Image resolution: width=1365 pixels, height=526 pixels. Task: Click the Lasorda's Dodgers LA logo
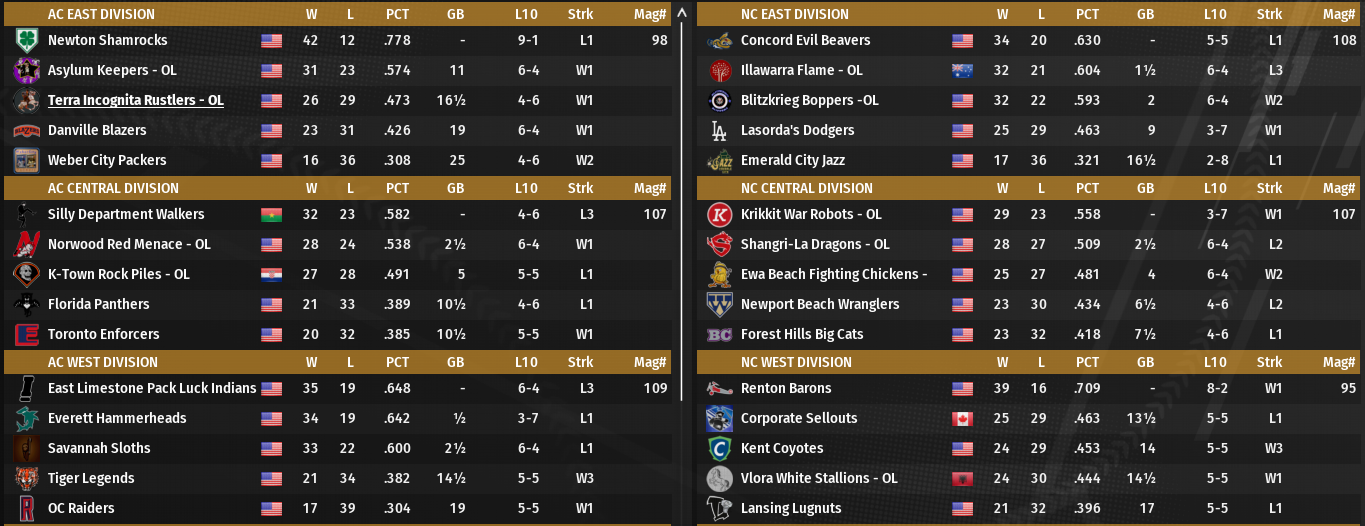pyautogui.click(x=719, y=130)
